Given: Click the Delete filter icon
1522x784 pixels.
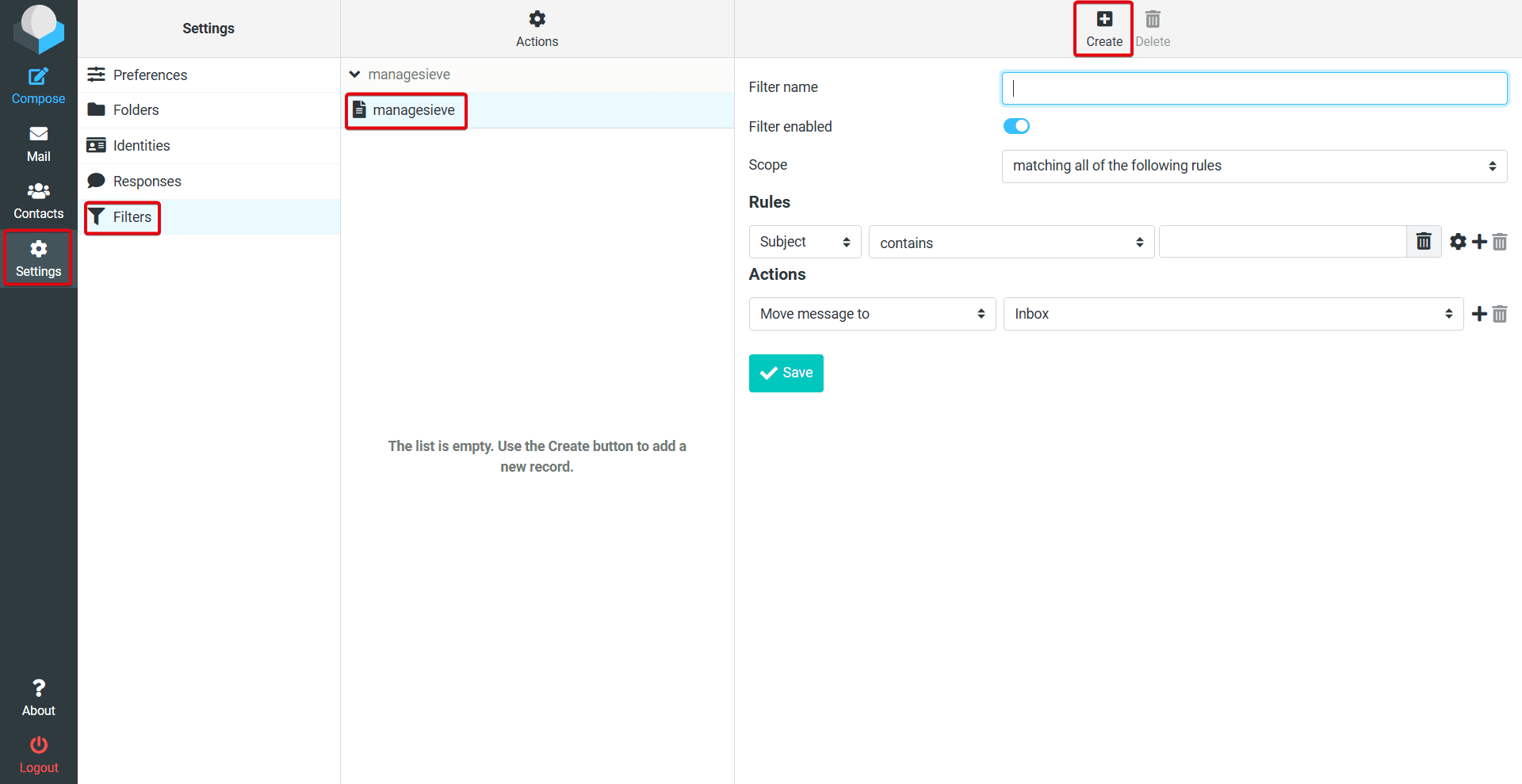Looking at the screenshot, I should coord(1153,28).
